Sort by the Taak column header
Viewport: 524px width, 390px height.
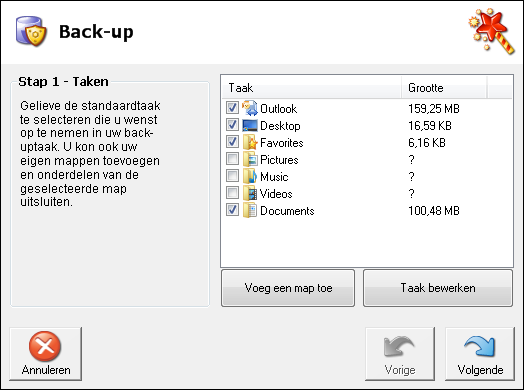click(x=311, y=88)
